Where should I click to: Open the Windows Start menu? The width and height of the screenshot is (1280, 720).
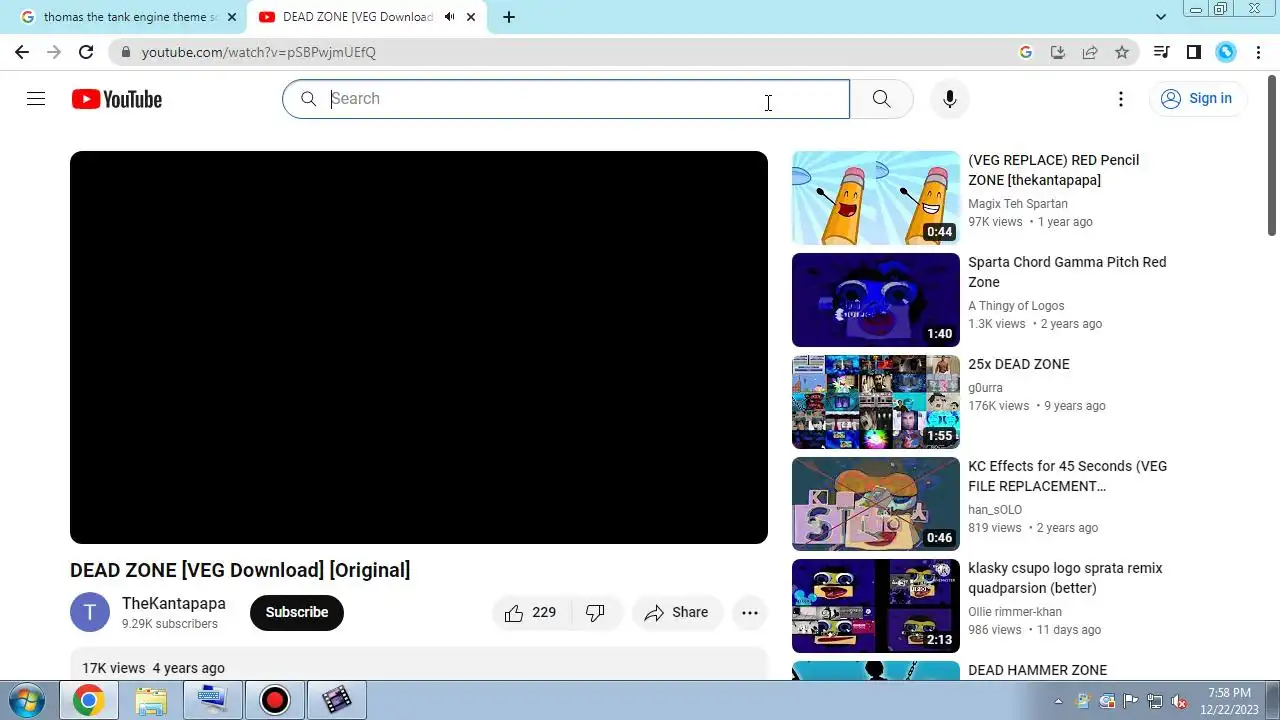[x=26, y=700]
